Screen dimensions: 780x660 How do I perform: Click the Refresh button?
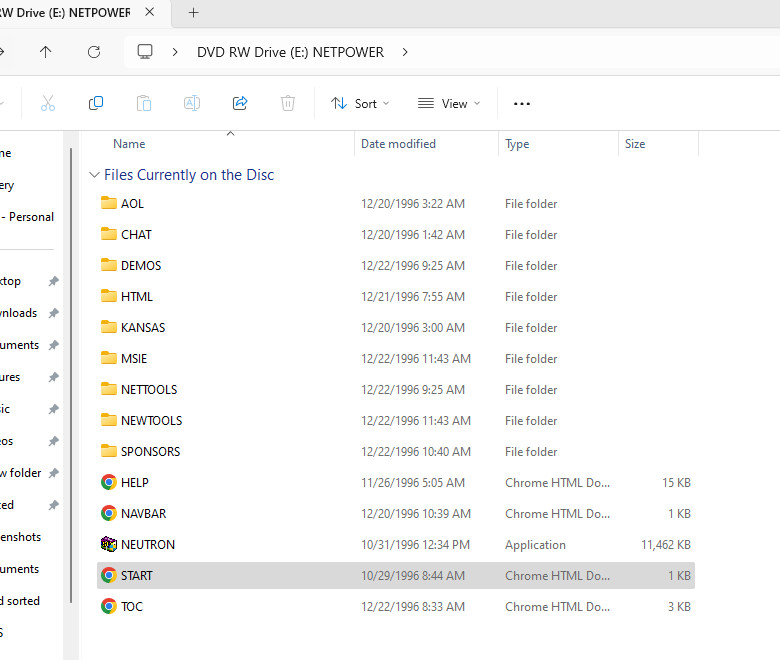tap(94, 52)
